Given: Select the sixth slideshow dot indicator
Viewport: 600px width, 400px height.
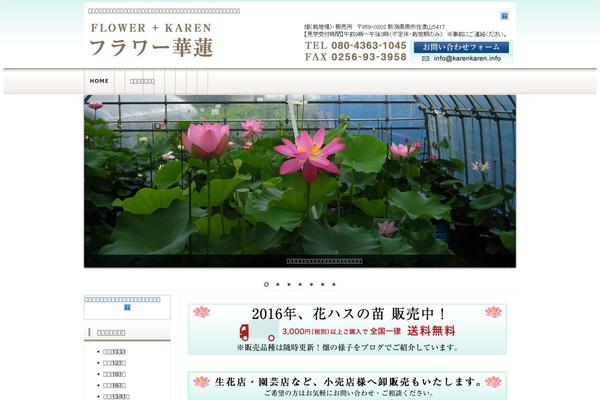Looking at the screenshot, I should 323,284.
